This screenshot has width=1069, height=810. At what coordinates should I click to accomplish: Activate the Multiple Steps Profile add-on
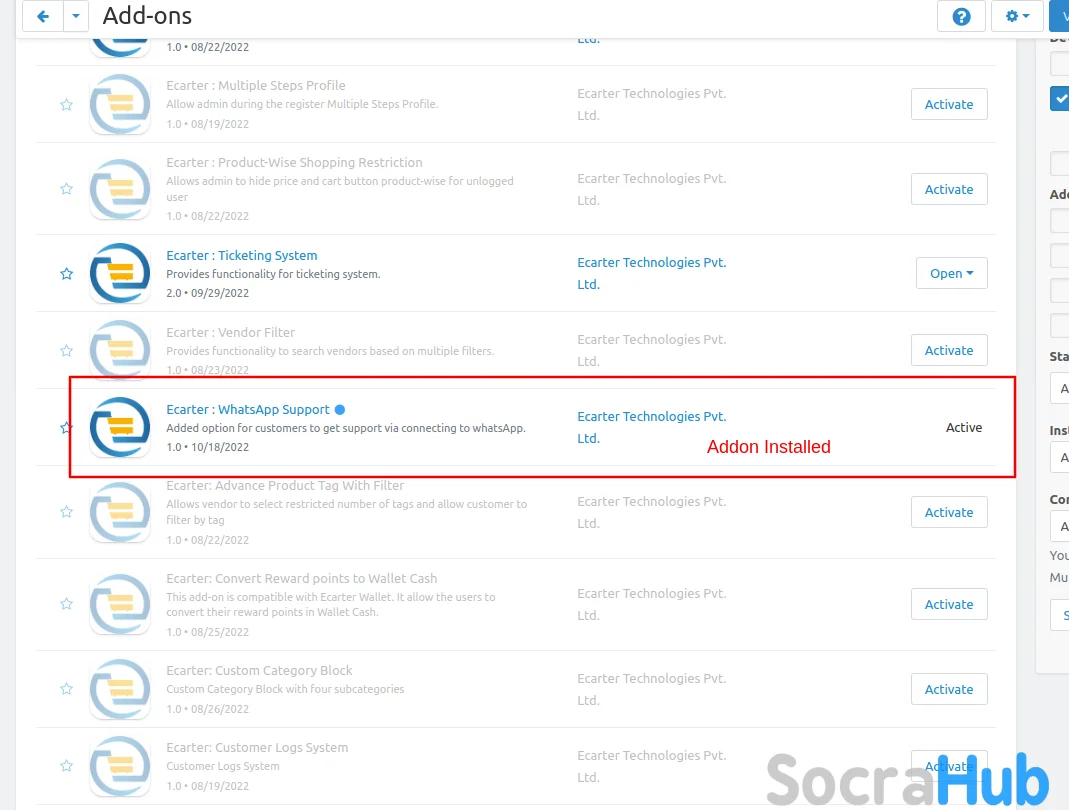click(948, 104)
